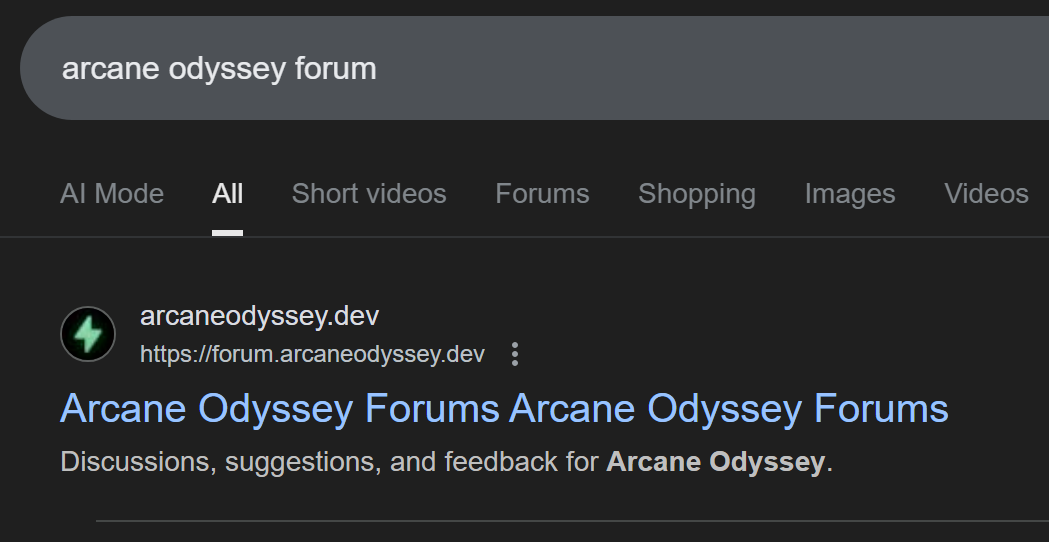Open the Arcane Odyssey Forums result title
Screen dimensions: 1049x542
point(504,409)
